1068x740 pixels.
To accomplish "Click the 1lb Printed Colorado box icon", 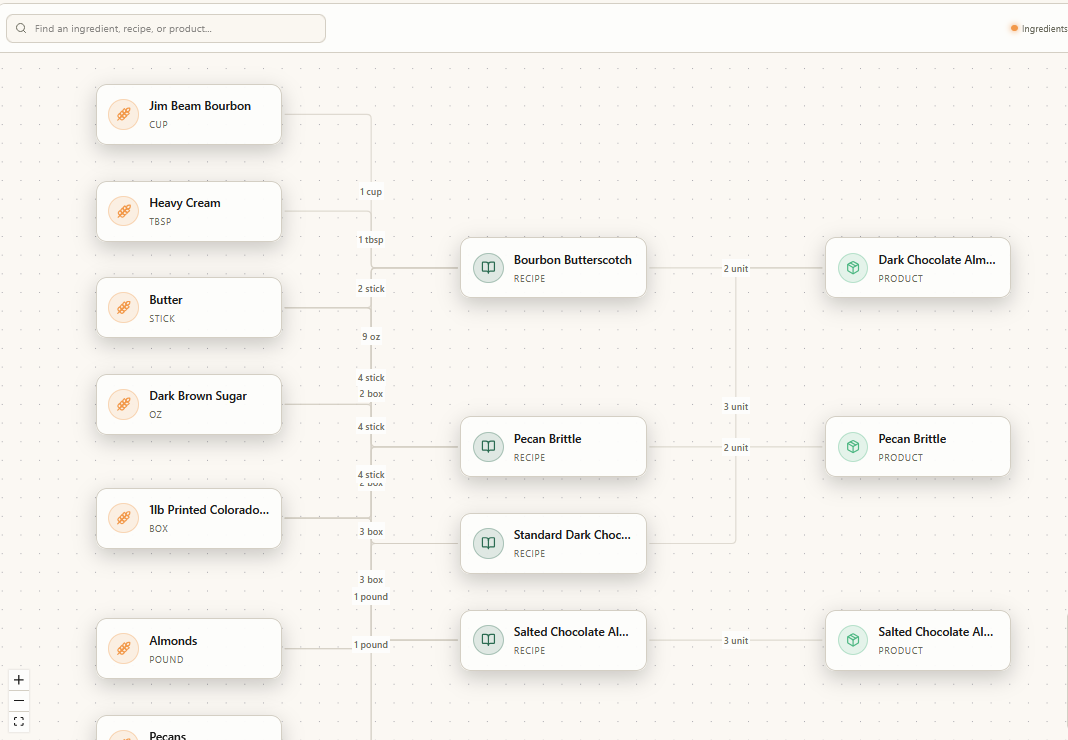I will click(123, 518).
